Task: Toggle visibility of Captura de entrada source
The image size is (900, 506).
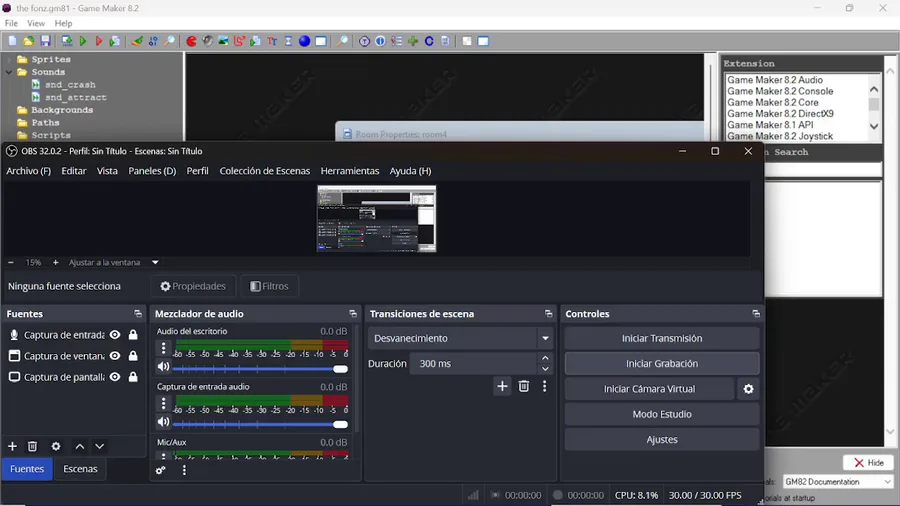Action: coord(115,335)
